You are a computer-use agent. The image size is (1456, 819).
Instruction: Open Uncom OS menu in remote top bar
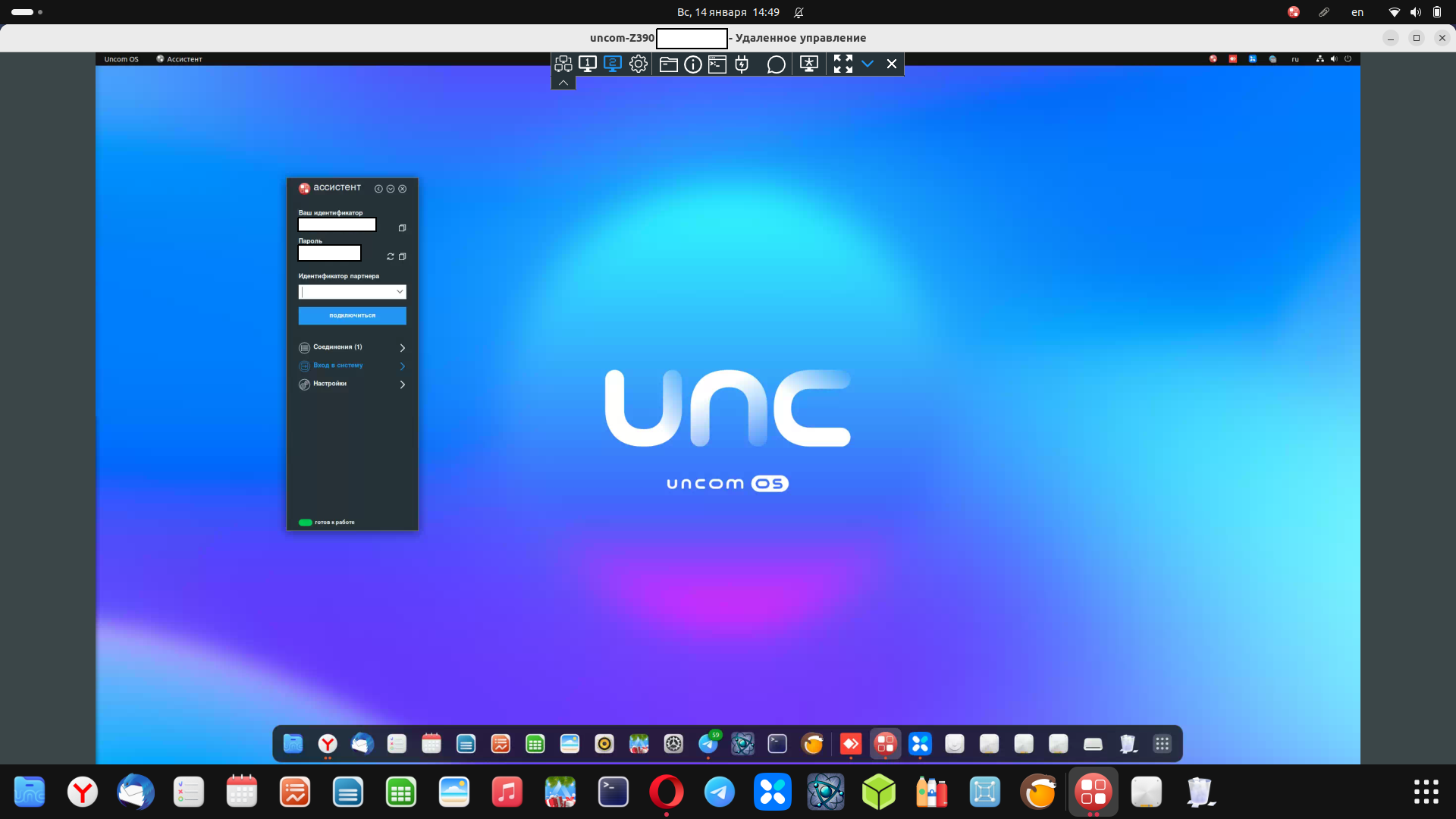pyautogui.click(x=121, y=59)
